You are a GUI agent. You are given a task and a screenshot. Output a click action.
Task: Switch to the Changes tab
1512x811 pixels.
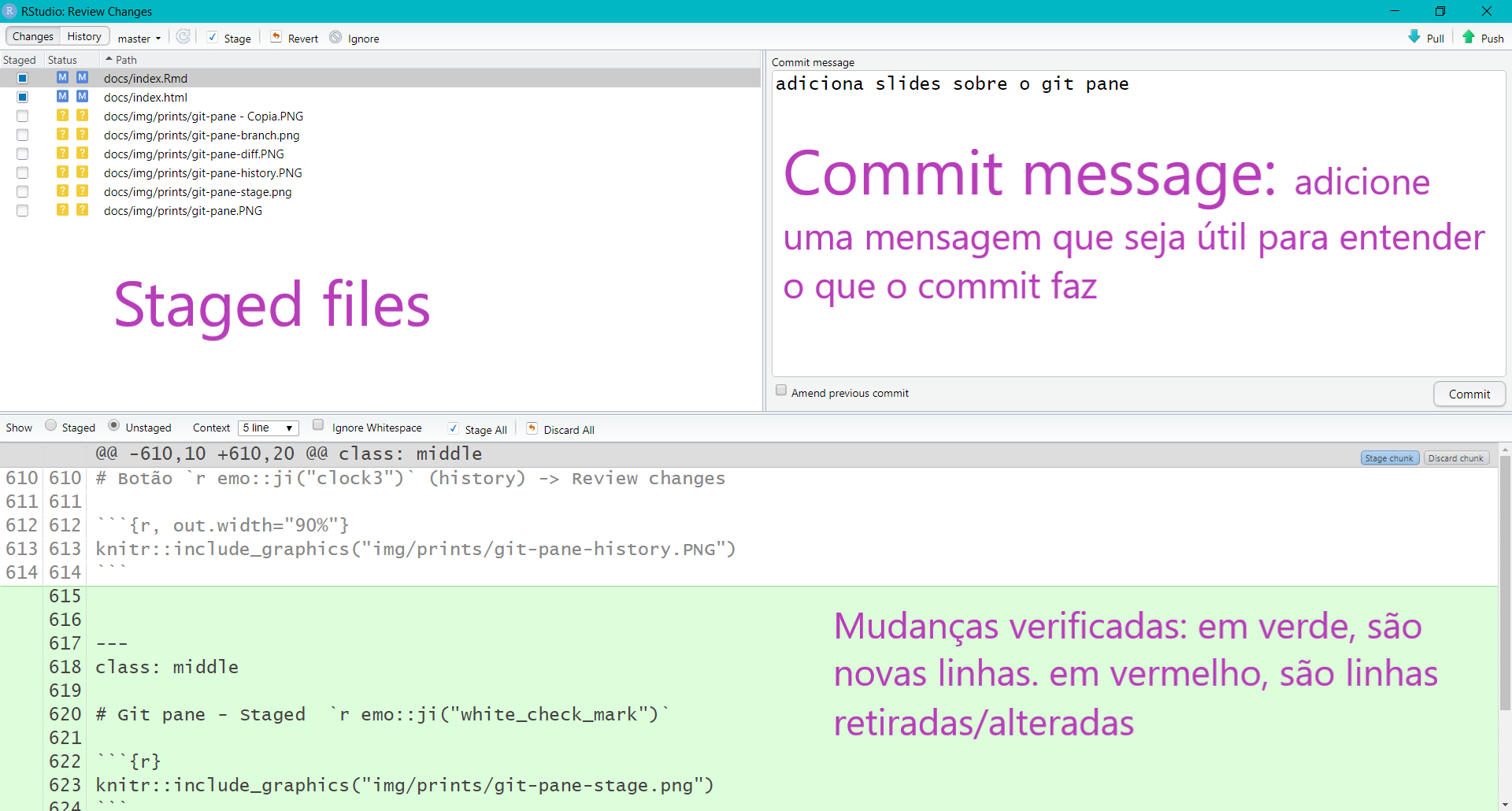click(33, 36)
